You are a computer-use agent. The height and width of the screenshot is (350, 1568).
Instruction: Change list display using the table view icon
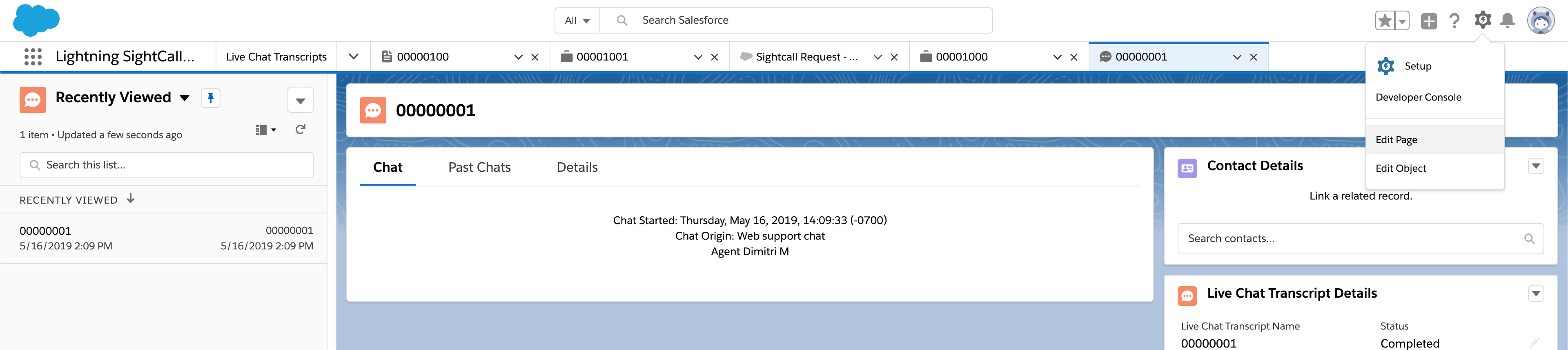(265, 130)
